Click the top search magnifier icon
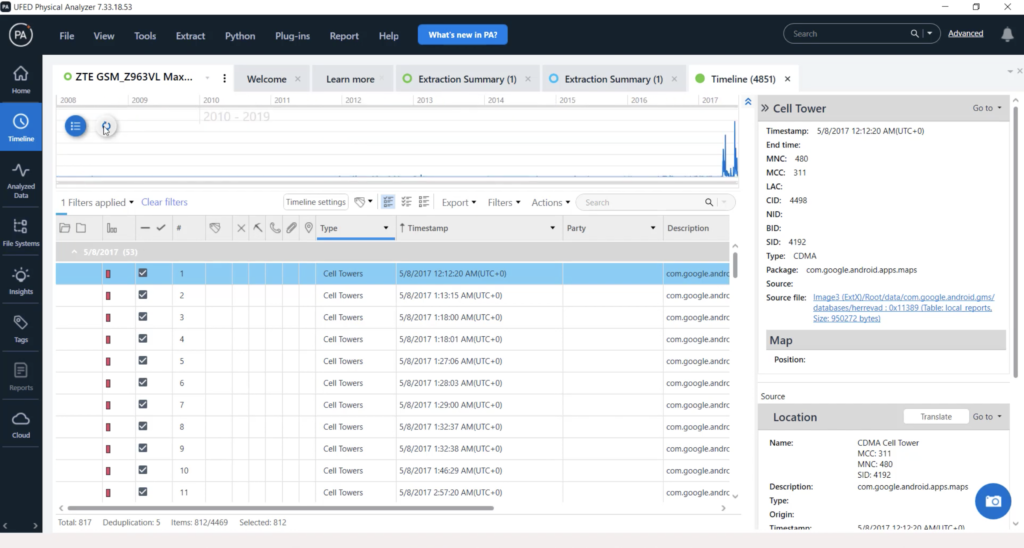The width and height of the screenshot is (1024, 548). 914,33
